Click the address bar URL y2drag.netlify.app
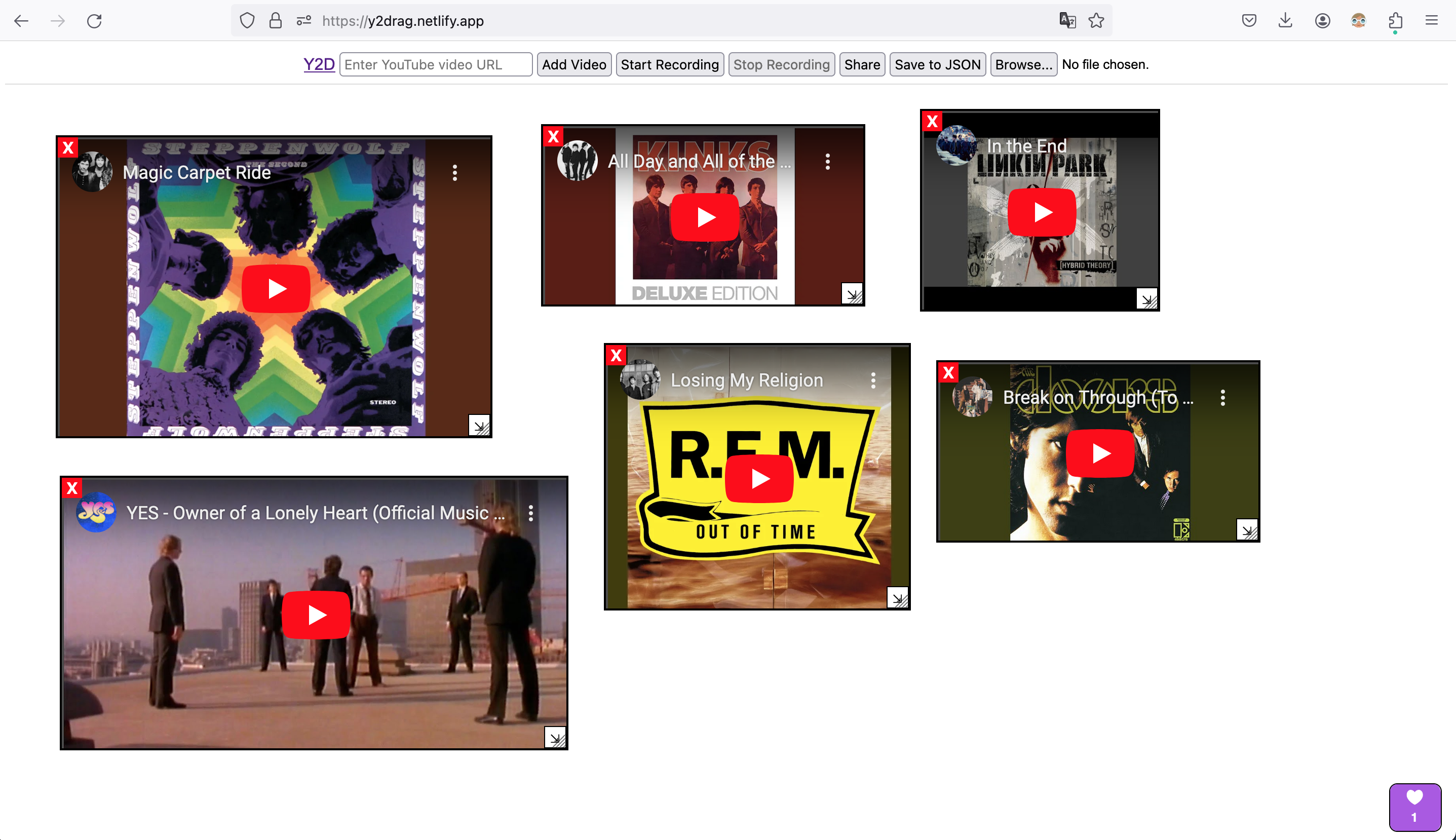Screen dimensions: 1456x840 (x=403, y=21)
